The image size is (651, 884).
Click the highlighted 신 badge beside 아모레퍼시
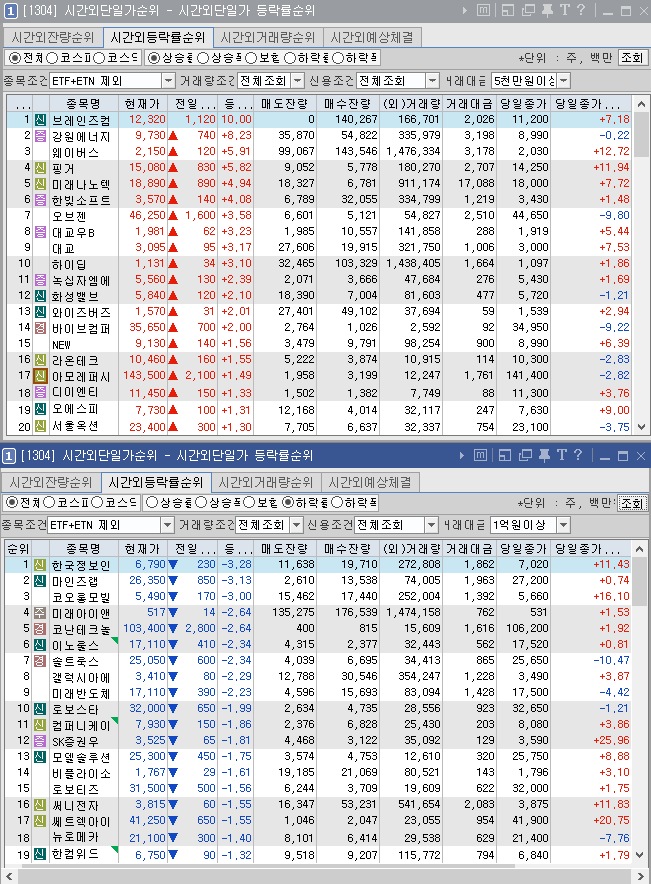click(x=40, y=375)
